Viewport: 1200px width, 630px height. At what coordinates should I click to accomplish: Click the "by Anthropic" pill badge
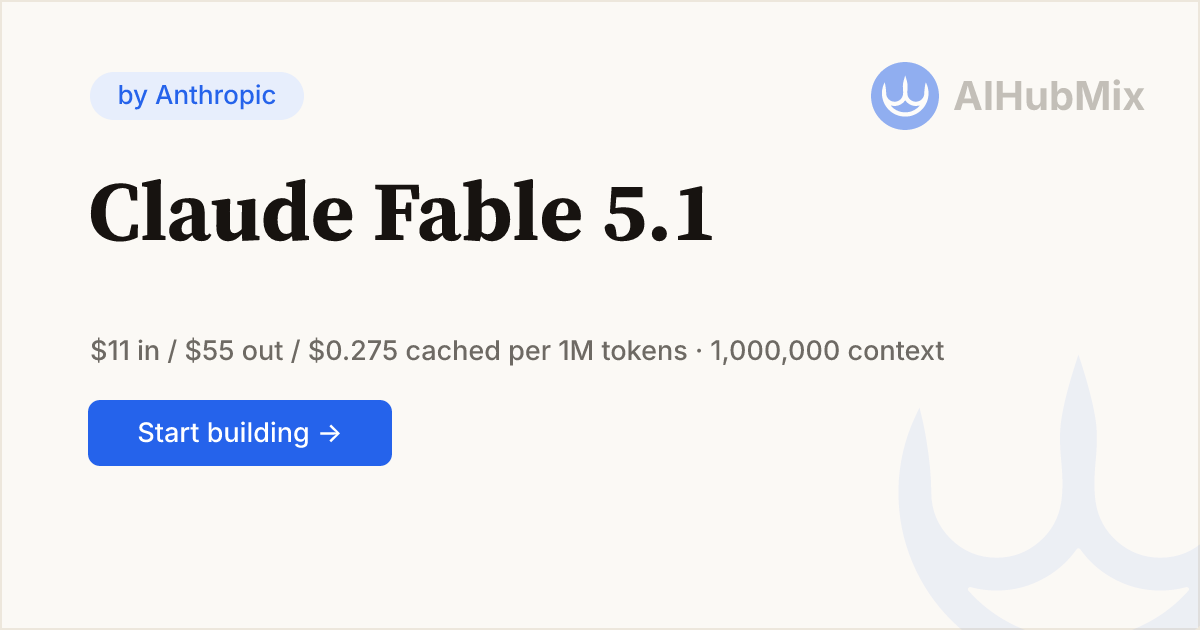(197, 96)
